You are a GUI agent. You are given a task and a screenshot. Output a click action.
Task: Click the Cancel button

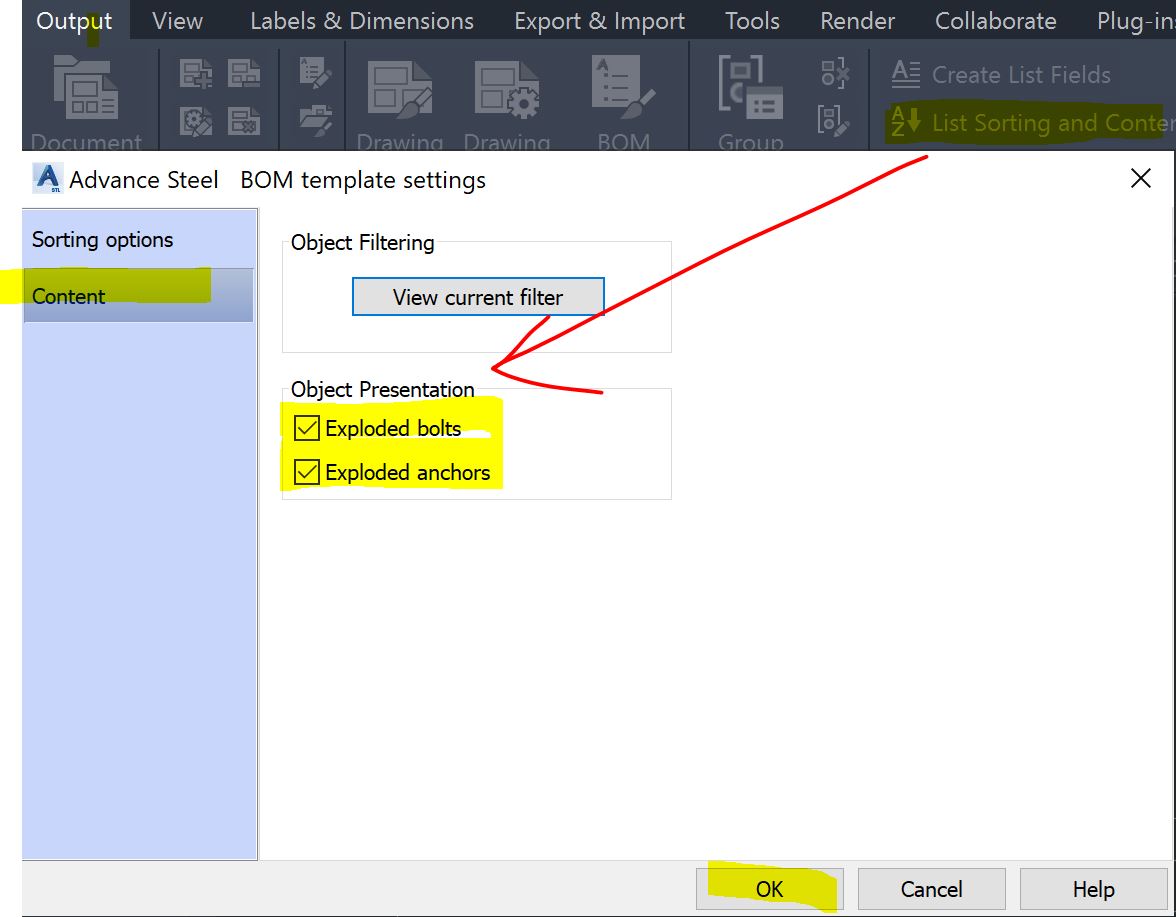pos(932,889)
